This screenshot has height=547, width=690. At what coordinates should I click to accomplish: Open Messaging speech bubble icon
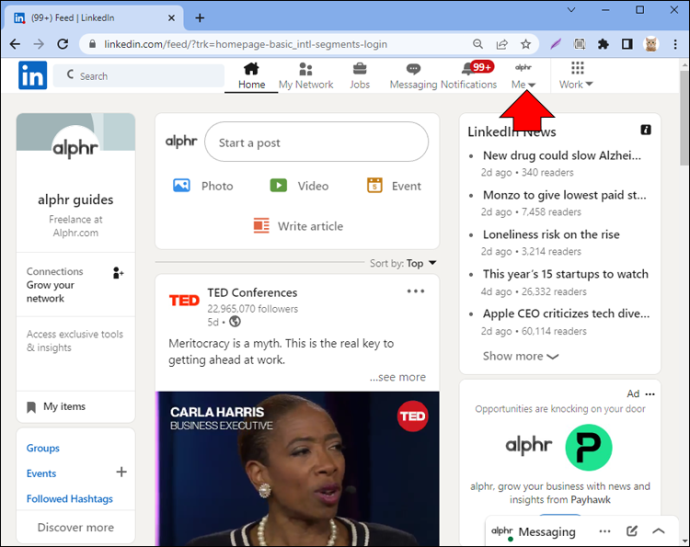(x=413, y=69)
